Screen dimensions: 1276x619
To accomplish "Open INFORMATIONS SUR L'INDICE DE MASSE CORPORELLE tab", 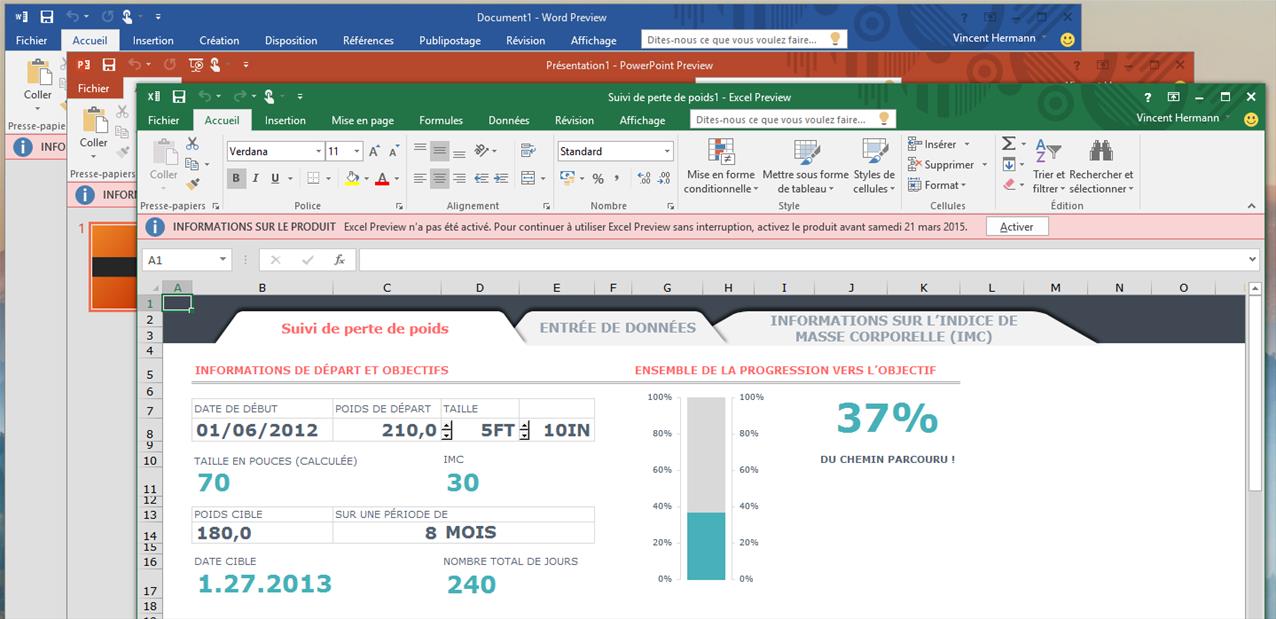I will [893, 329].
